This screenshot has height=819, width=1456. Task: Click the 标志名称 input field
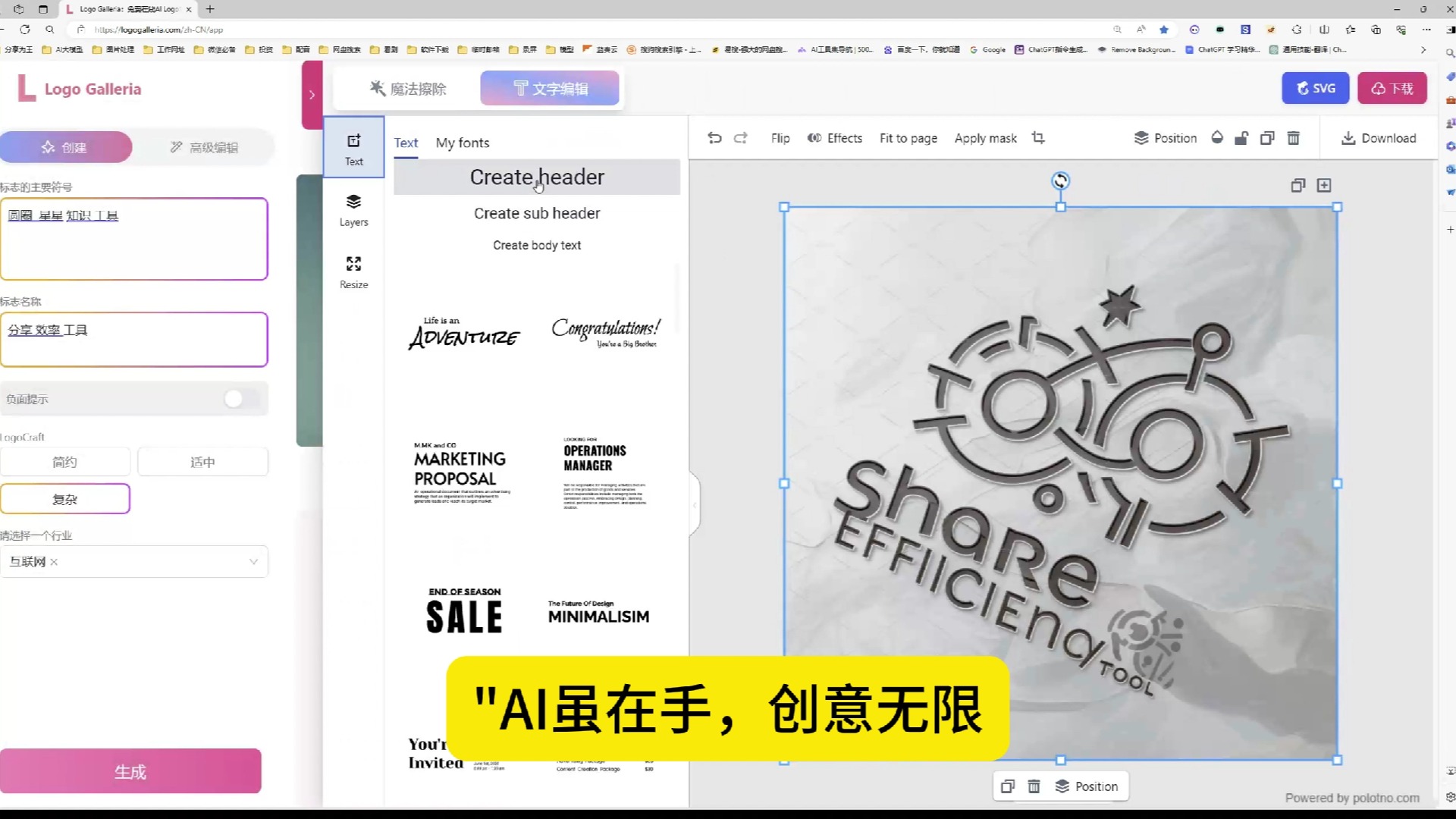coord(134,338)
